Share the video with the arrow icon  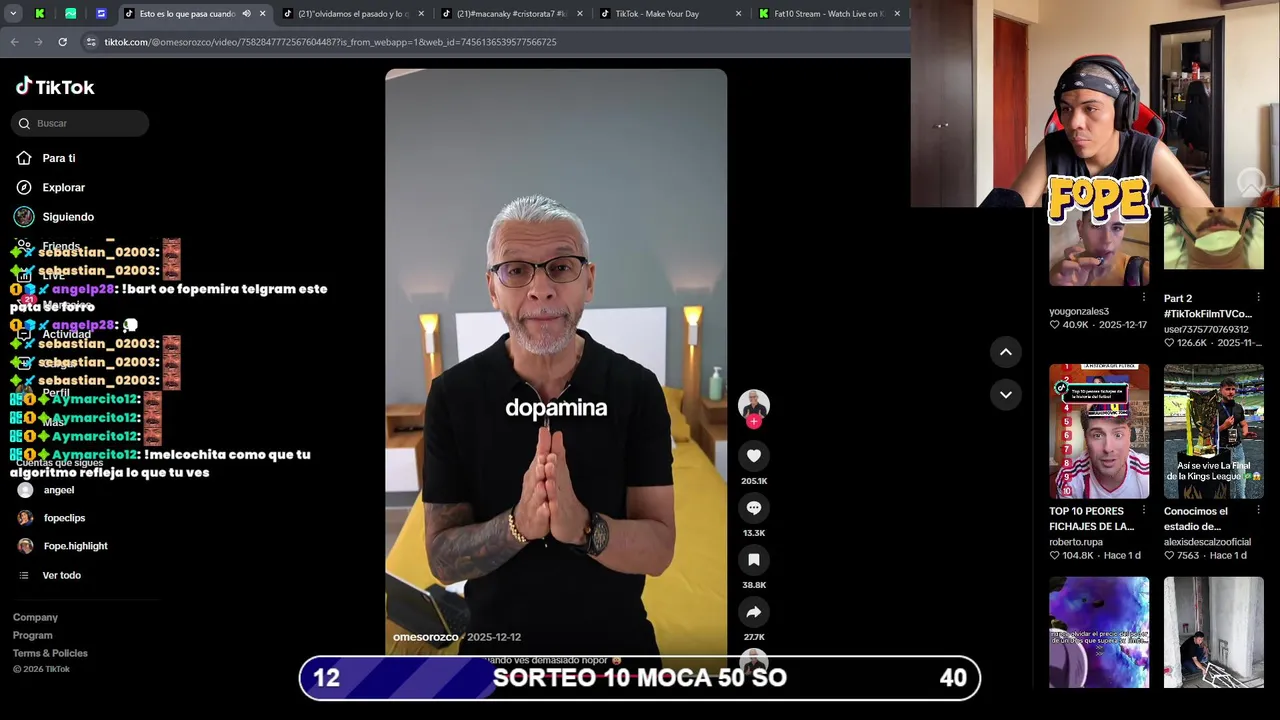pos(754,612)
